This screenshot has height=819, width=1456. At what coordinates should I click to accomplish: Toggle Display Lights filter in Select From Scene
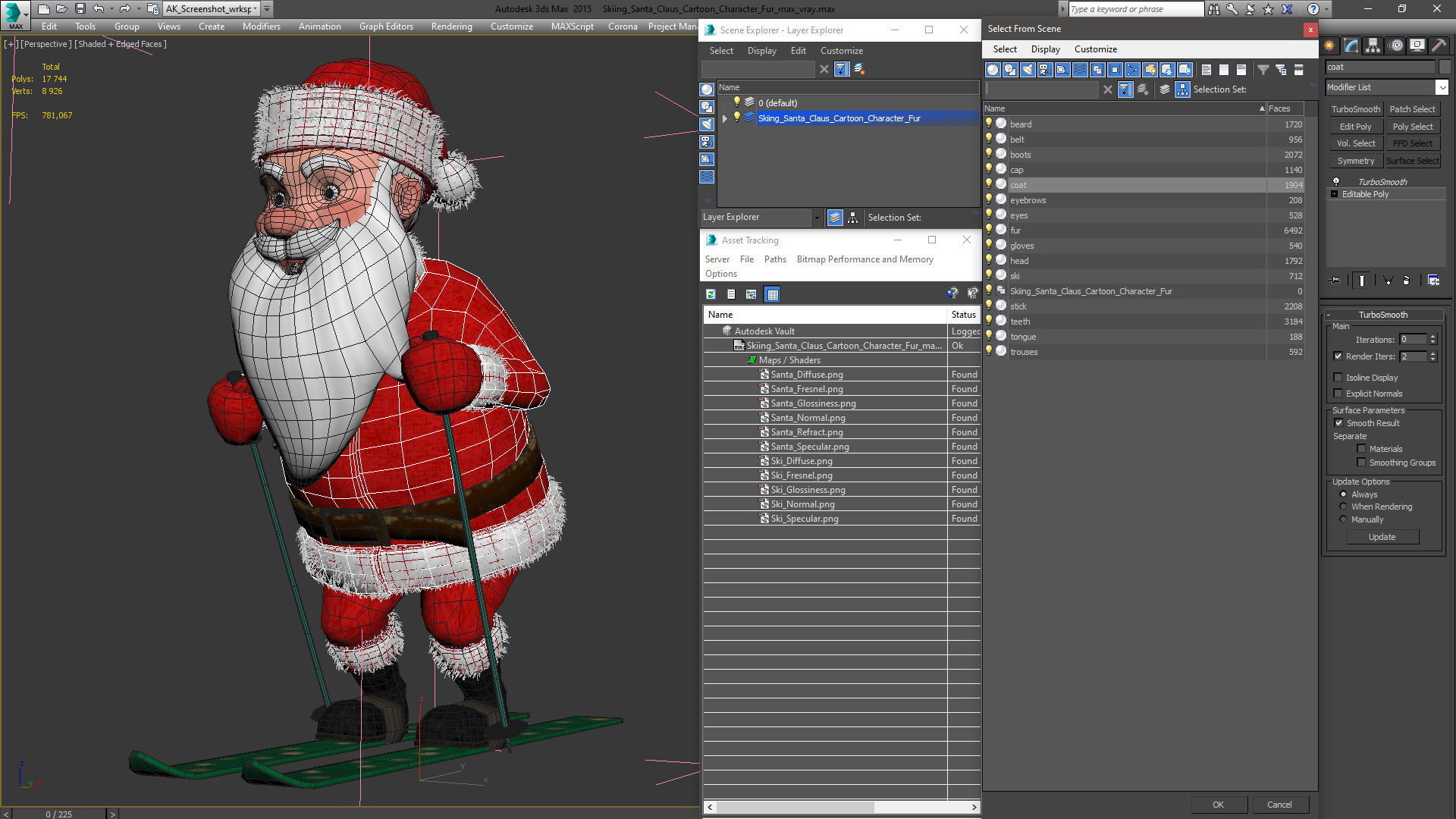coord(1028,70)
